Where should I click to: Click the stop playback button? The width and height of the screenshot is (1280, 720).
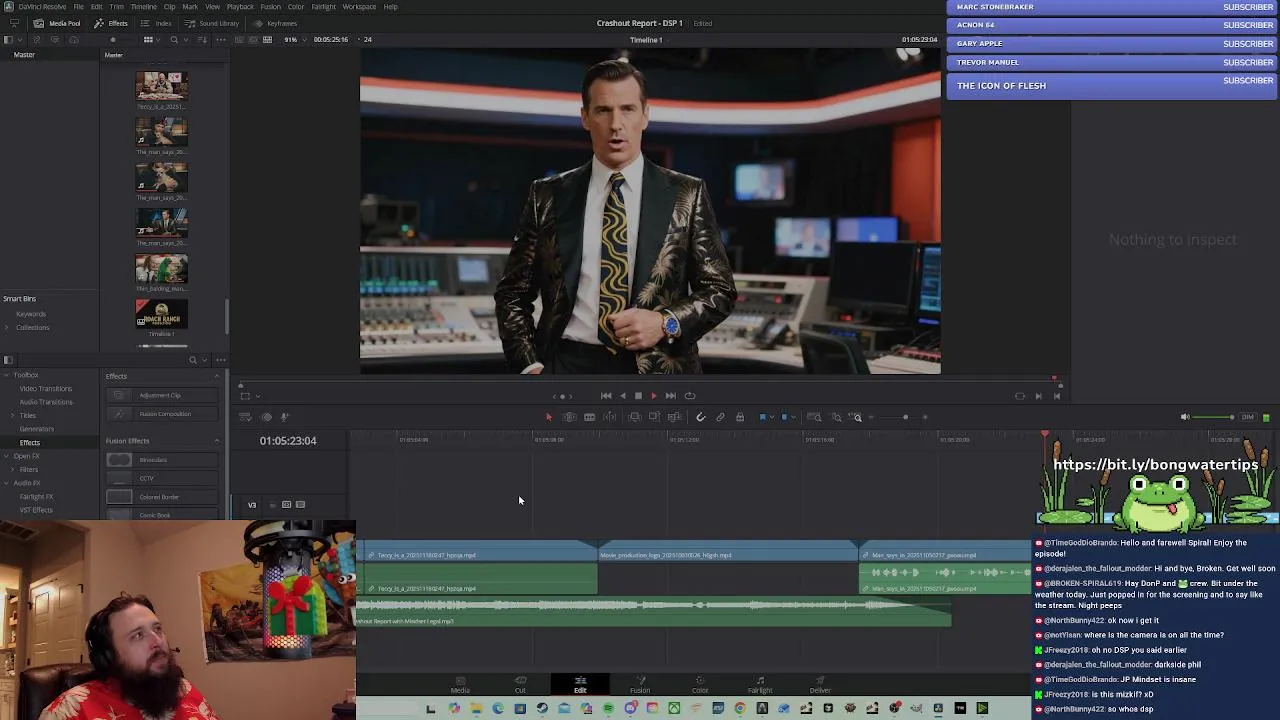tap(638, 396)
